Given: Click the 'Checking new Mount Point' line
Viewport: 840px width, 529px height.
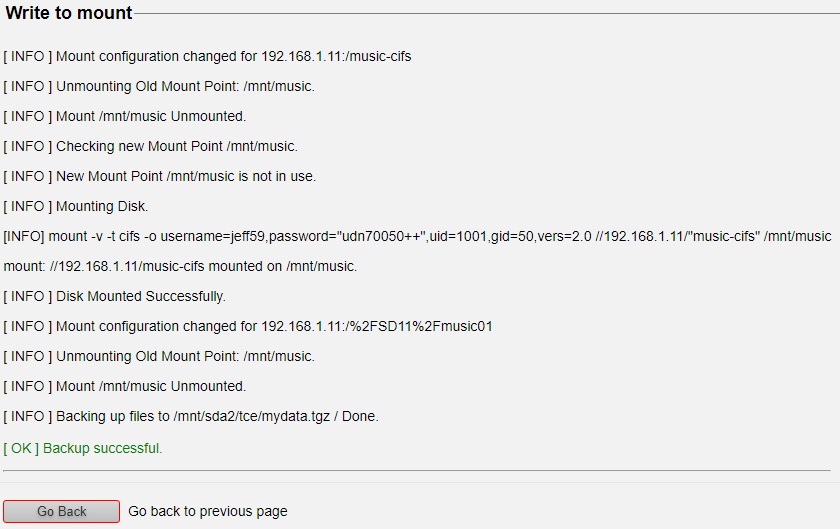Looking at the screenshot, I should pos(151,146).
